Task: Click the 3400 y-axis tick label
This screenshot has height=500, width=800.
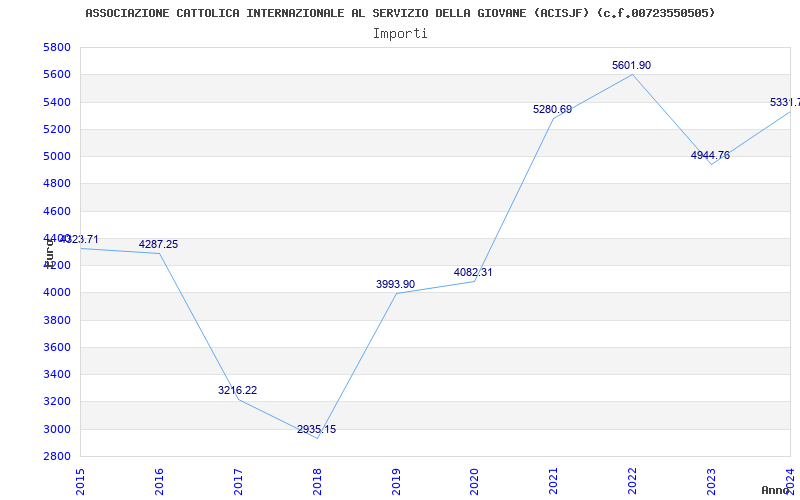Action: click(58, 374)
